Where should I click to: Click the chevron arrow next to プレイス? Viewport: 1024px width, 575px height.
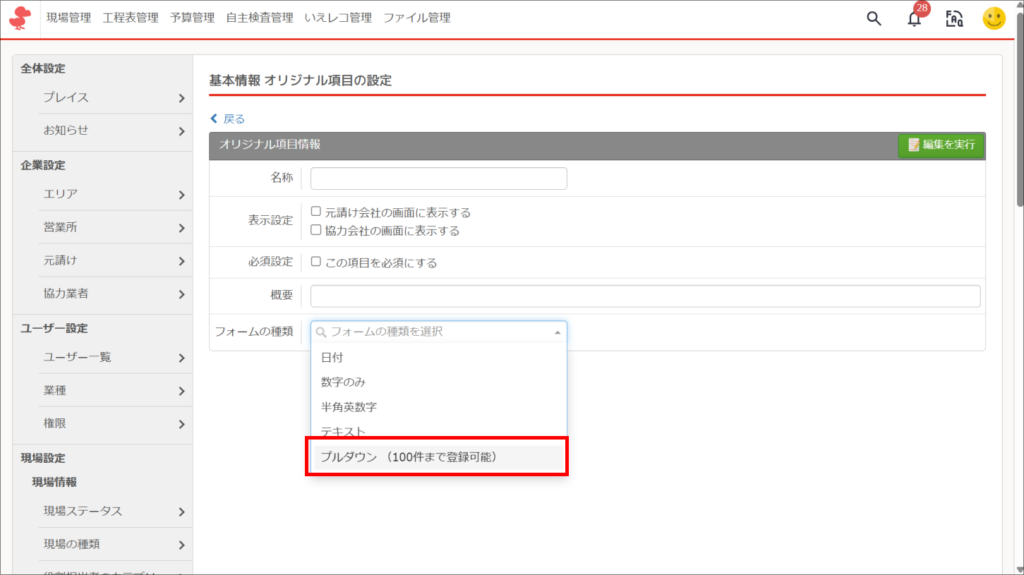pos(181,98)
